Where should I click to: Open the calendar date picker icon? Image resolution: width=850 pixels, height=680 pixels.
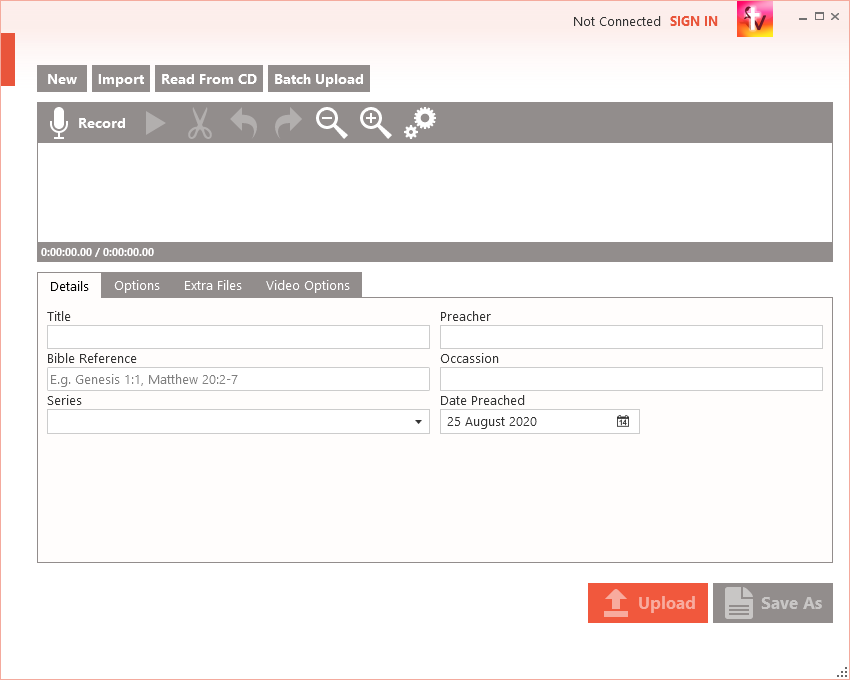tap(623, 421)
